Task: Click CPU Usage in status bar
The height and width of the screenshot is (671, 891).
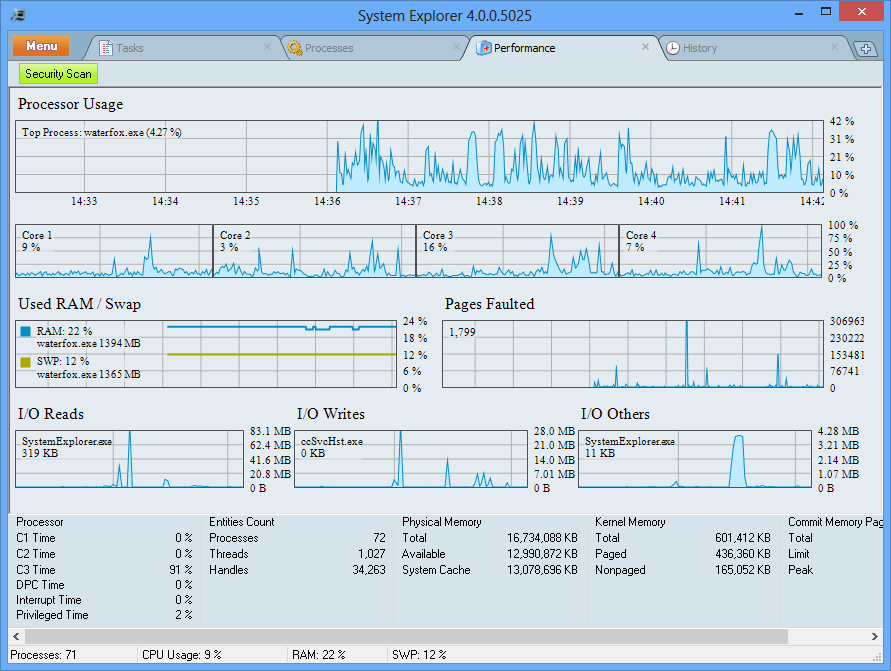Action: [182, 655]
